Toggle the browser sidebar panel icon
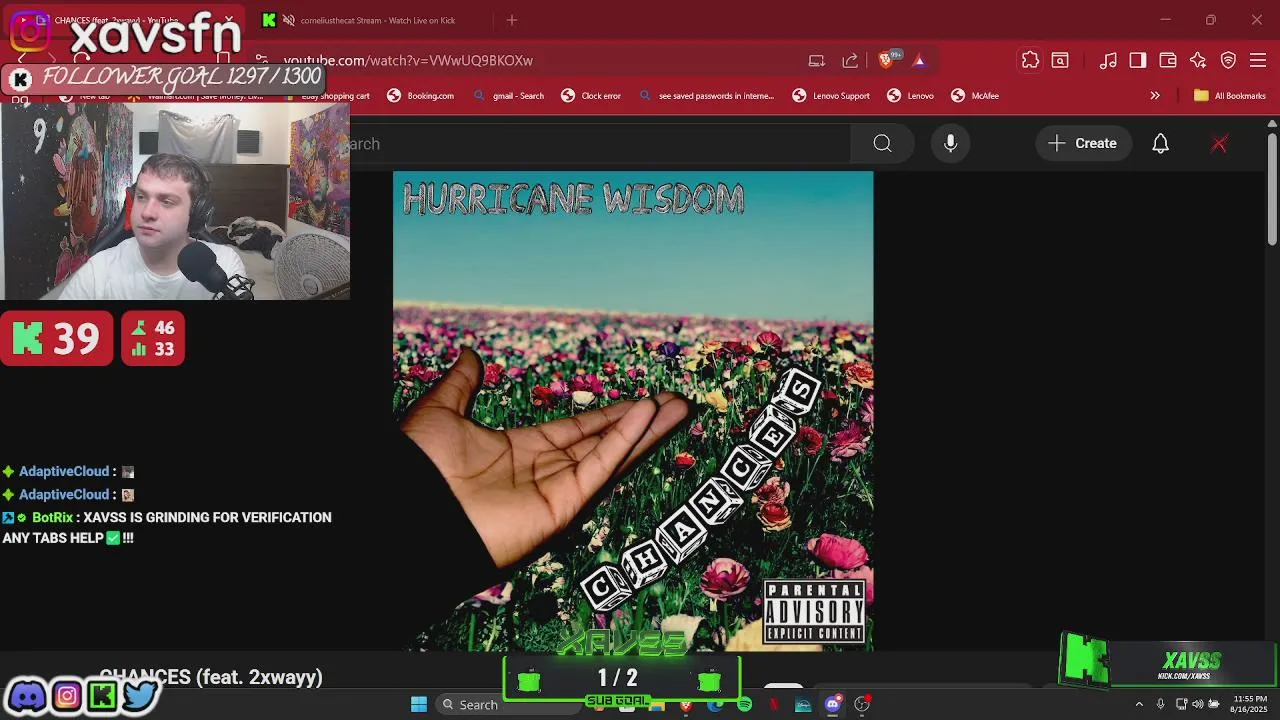 [1138, 61]
